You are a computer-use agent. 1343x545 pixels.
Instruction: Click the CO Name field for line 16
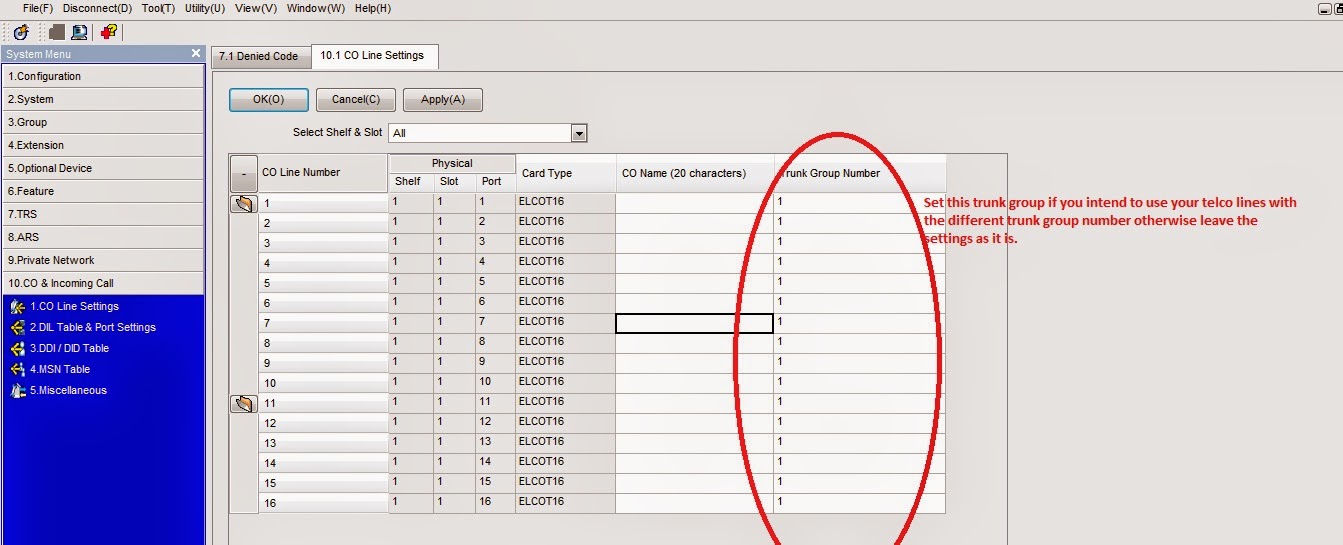coord(694,503)
